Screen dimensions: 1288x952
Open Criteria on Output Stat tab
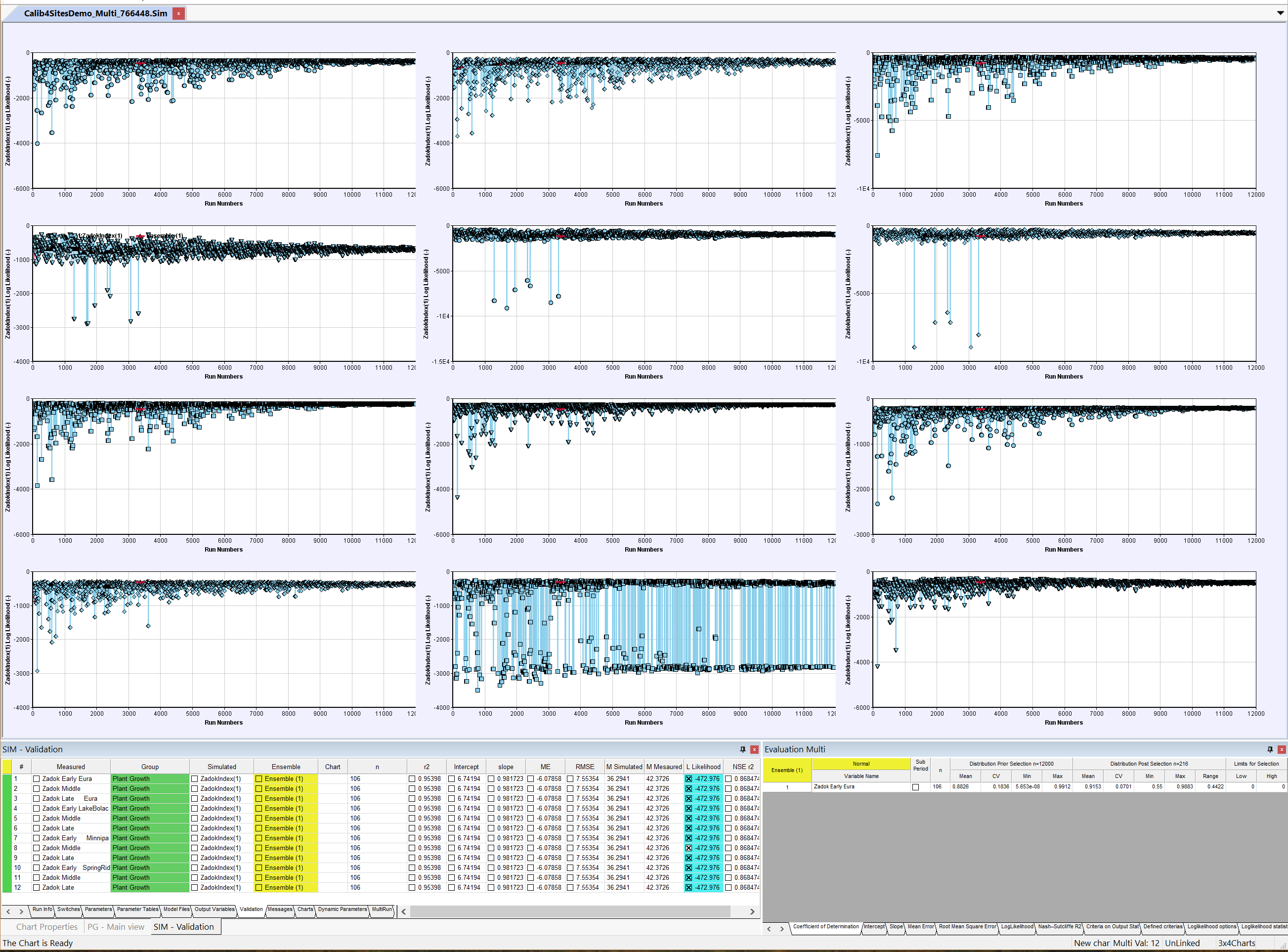coord(1112,927)
